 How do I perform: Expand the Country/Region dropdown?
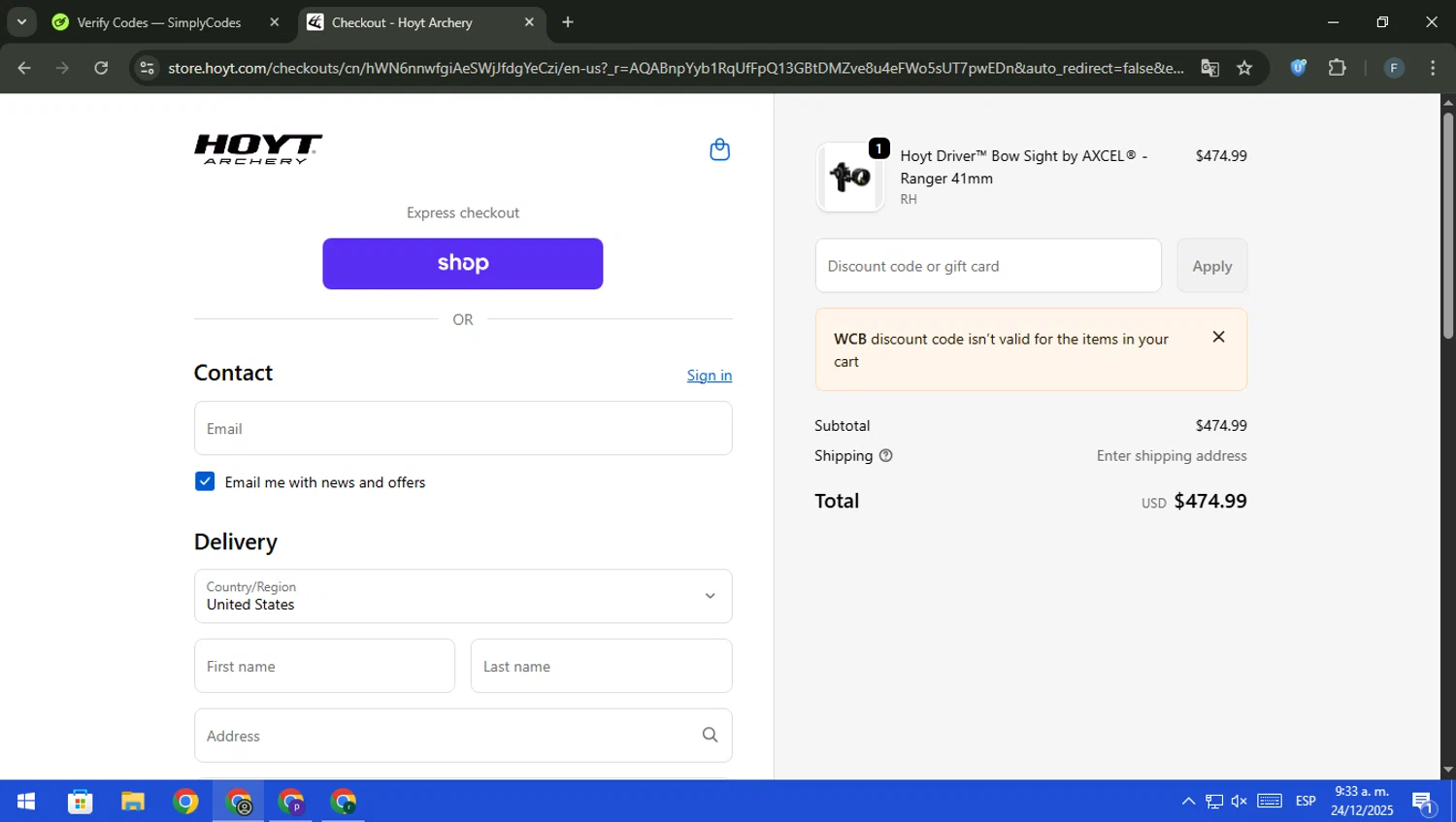pos(463,596)
